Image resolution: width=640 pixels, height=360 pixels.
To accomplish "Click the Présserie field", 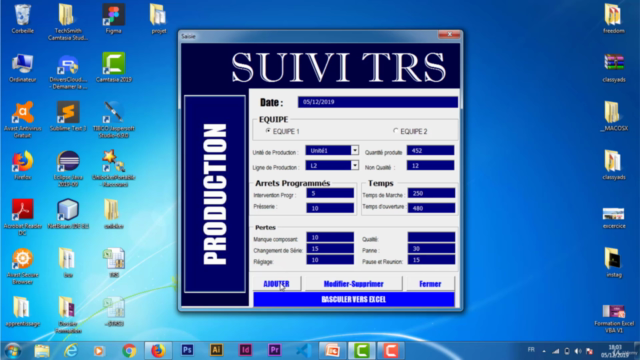I will [330, 208].
